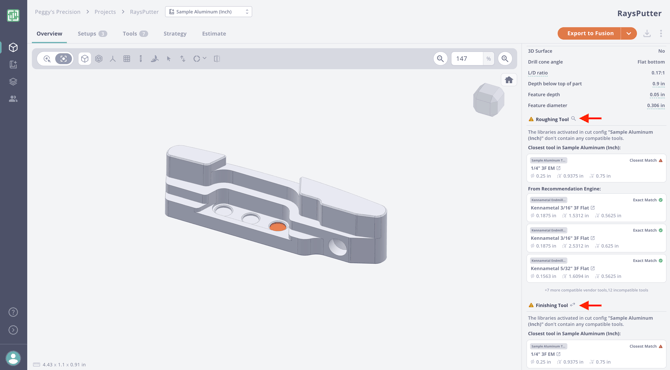The height and width of the screenshot is (370, 670).
Task: Click the icon next to Finishing Tool
Action: (x=573, y=305)
